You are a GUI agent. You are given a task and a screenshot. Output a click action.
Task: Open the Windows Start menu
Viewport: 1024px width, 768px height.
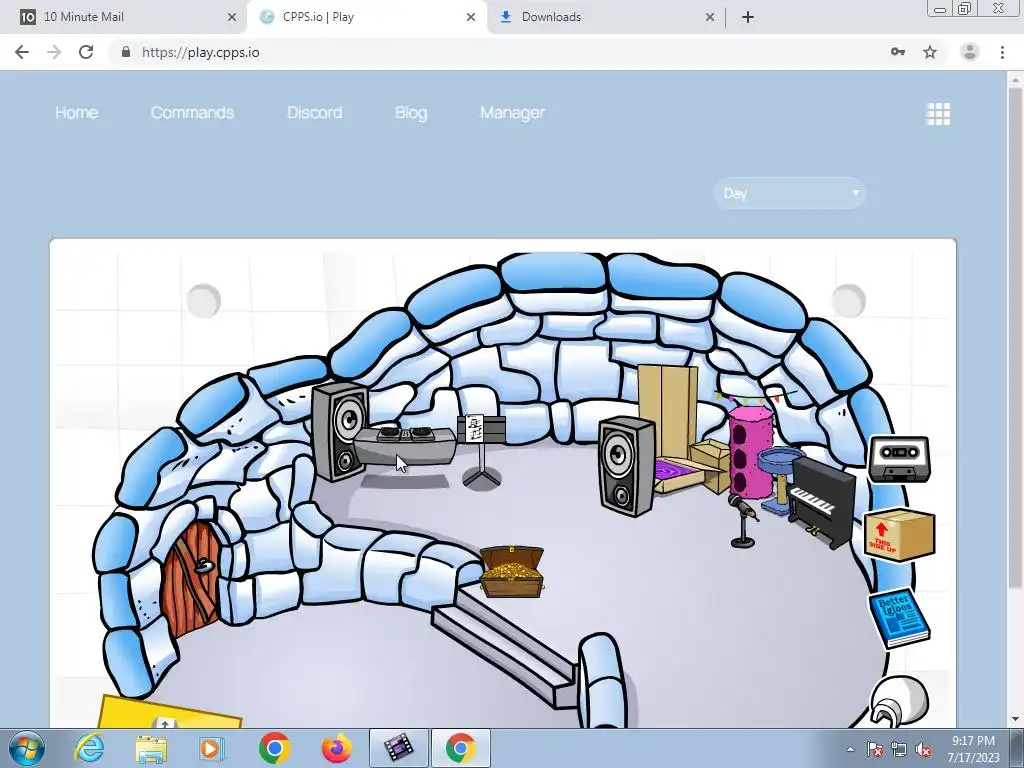coord(26,748)
